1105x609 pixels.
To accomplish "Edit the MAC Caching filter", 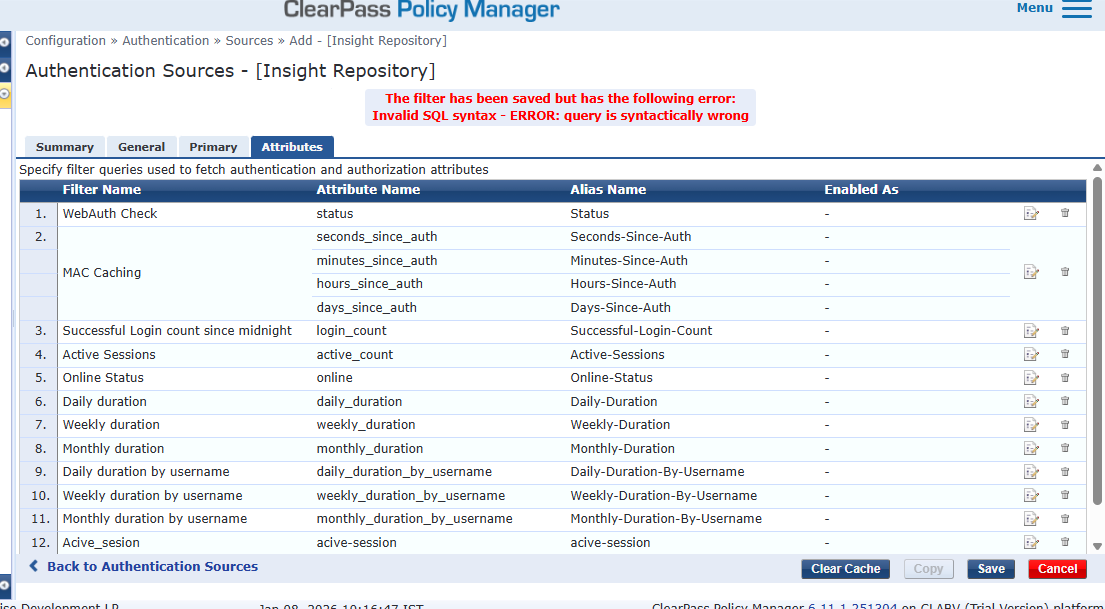I will click(1031, 271).
